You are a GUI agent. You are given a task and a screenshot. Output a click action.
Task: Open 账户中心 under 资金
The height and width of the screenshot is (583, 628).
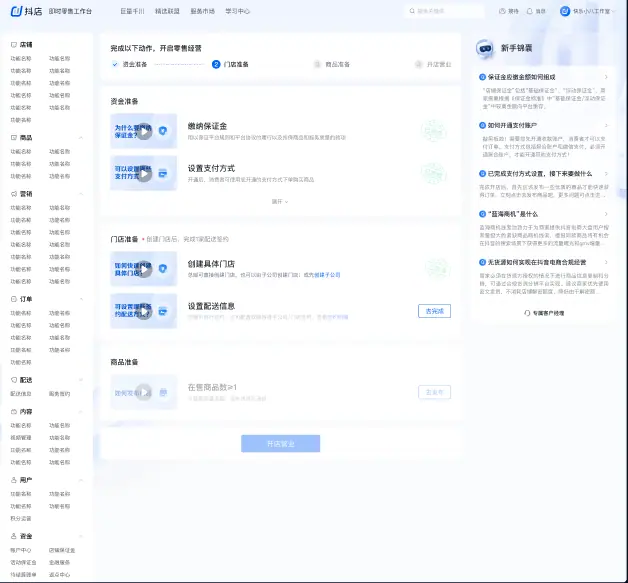(21, 550)
